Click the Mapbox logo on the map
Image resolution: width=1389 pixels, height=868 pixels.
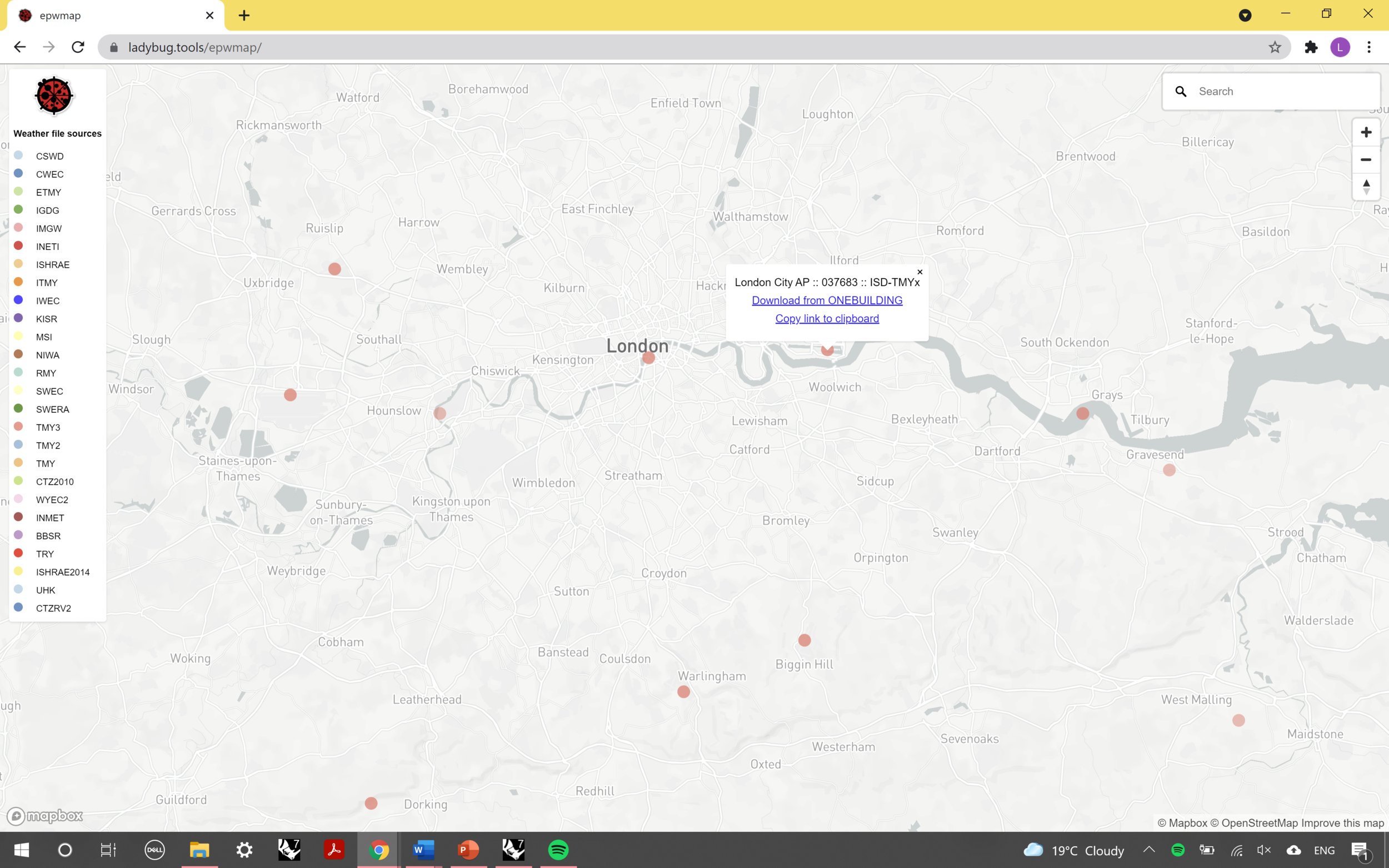[45, 815]
